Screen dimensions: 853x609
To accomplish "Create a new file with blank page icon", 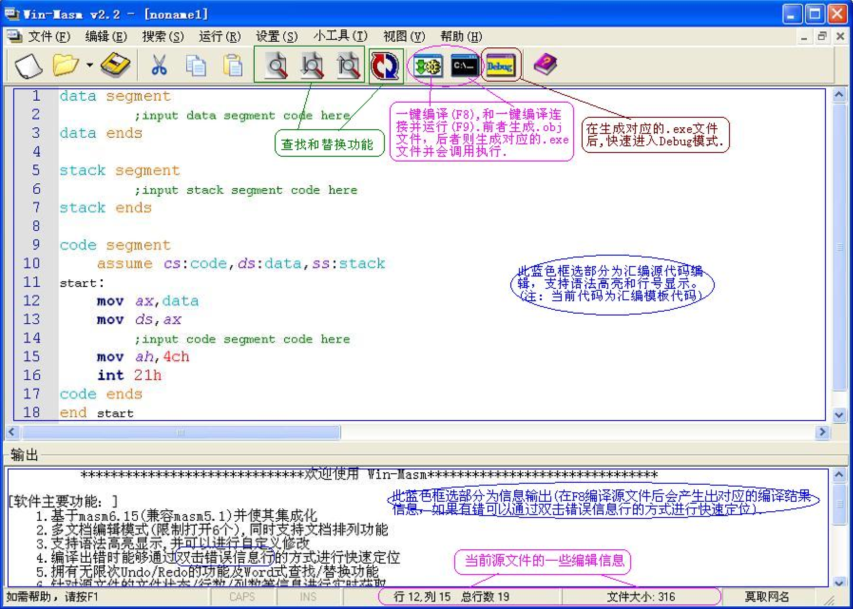I will pos(28,66).
